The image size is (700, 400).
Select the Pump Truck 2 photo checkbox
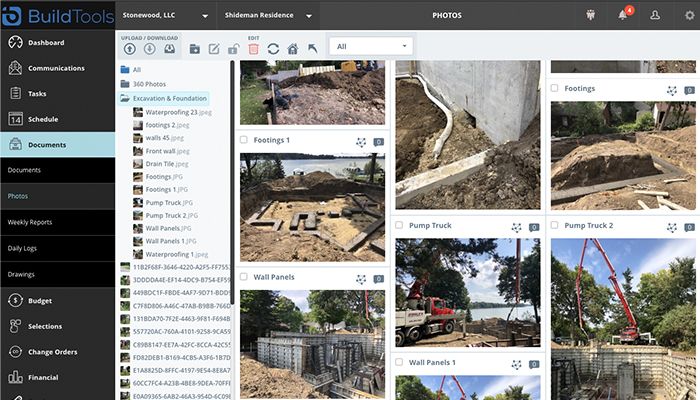click(554, 225)
